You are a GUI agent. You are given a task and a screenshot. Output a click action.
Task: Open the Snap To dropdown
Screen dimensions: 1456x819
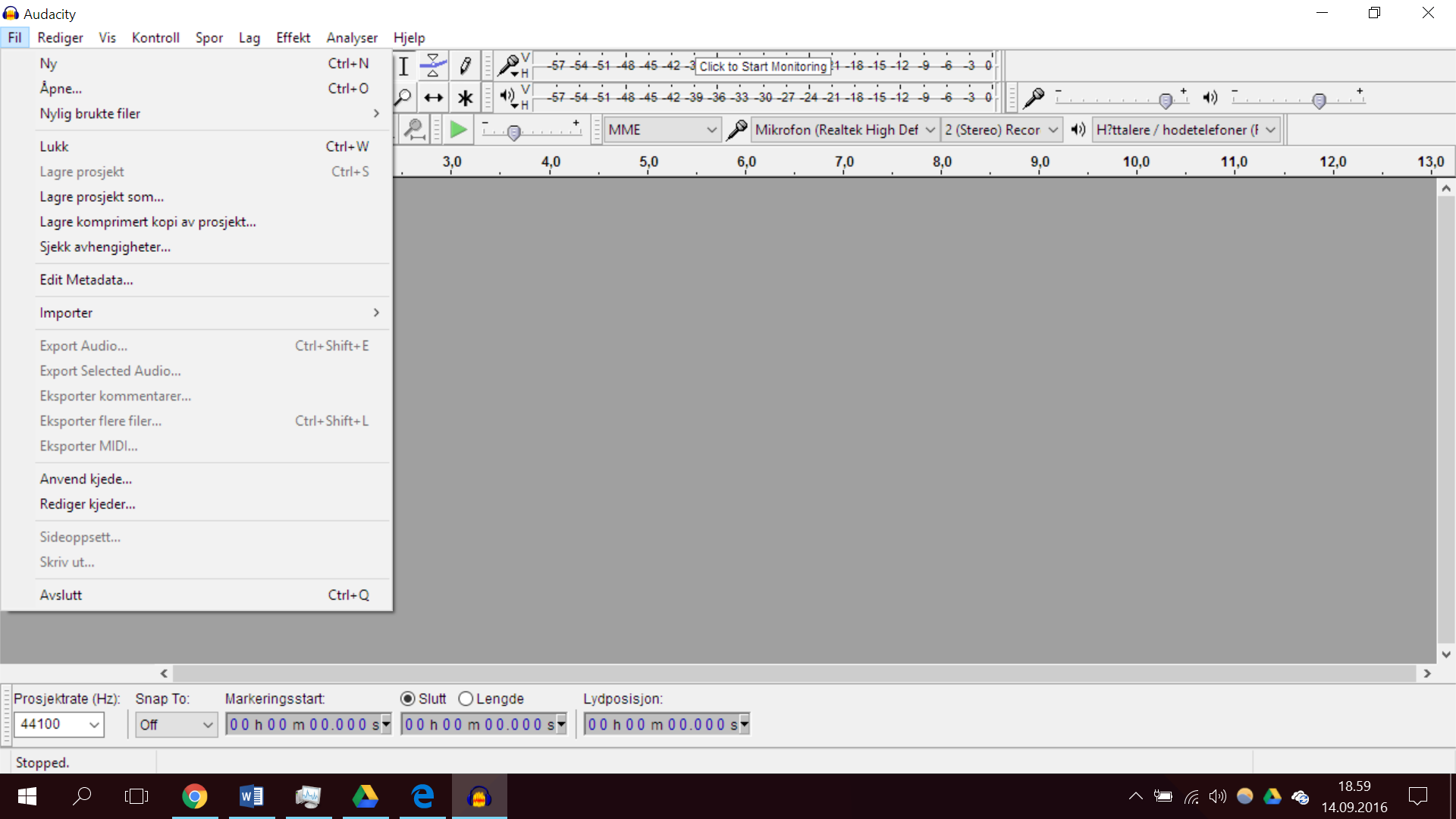(176, 724)
